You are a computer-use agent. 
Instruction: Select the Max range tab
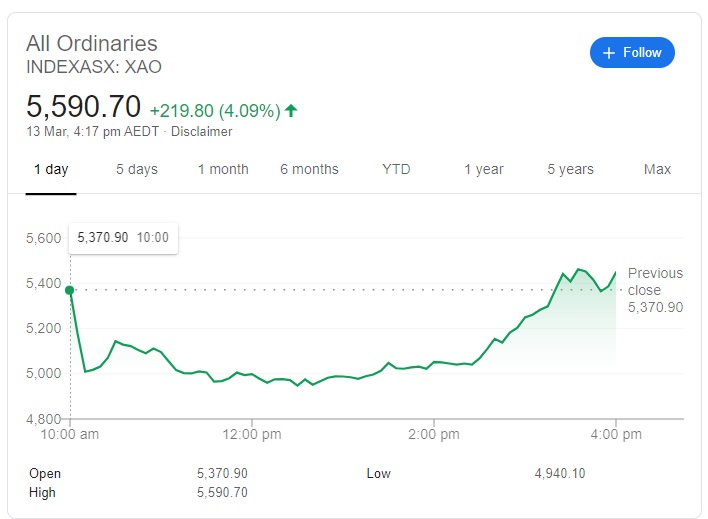pyautogui.click(x=657, y=169)
